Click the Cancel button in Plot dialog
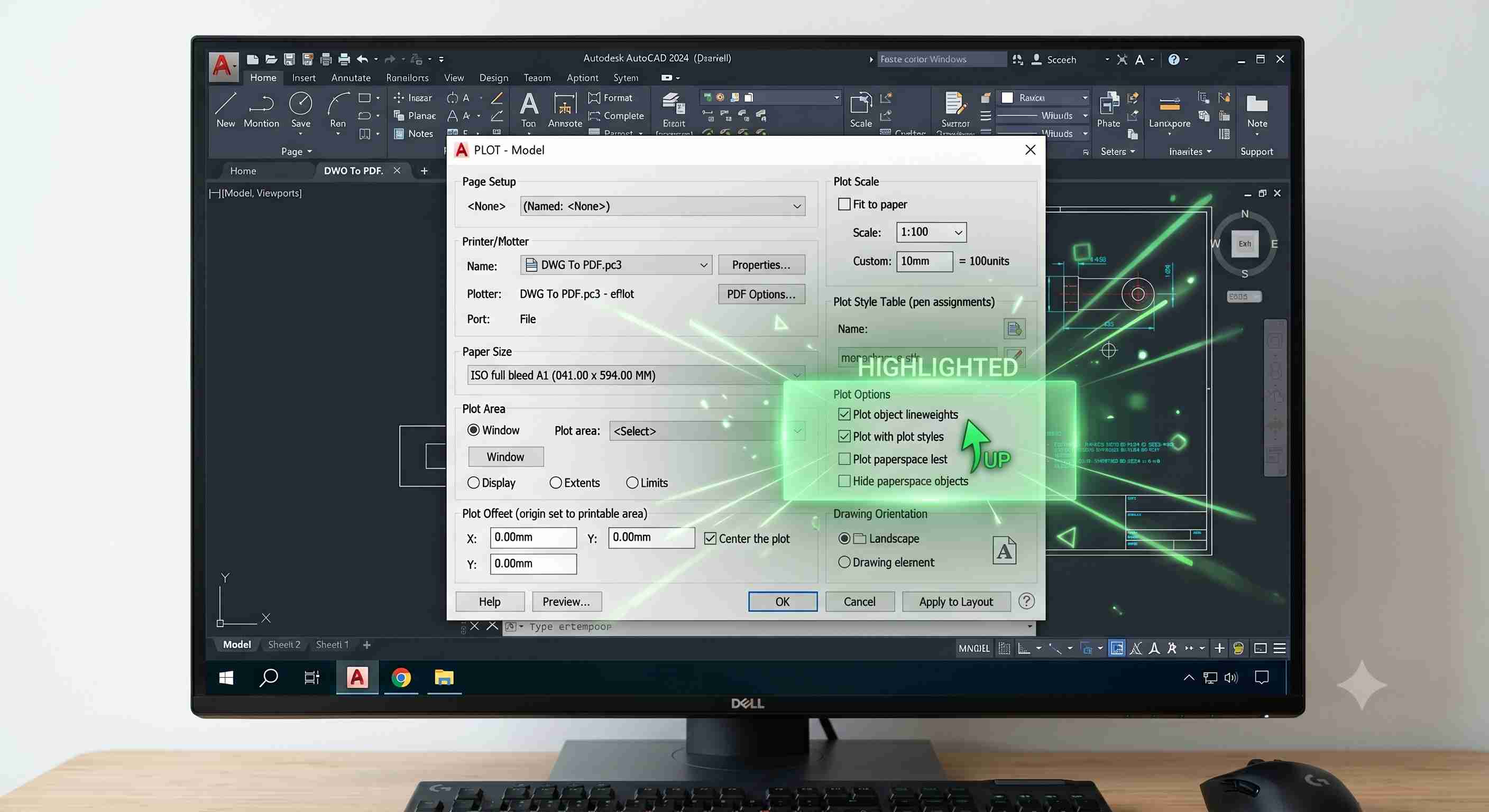 pos(860,602)
